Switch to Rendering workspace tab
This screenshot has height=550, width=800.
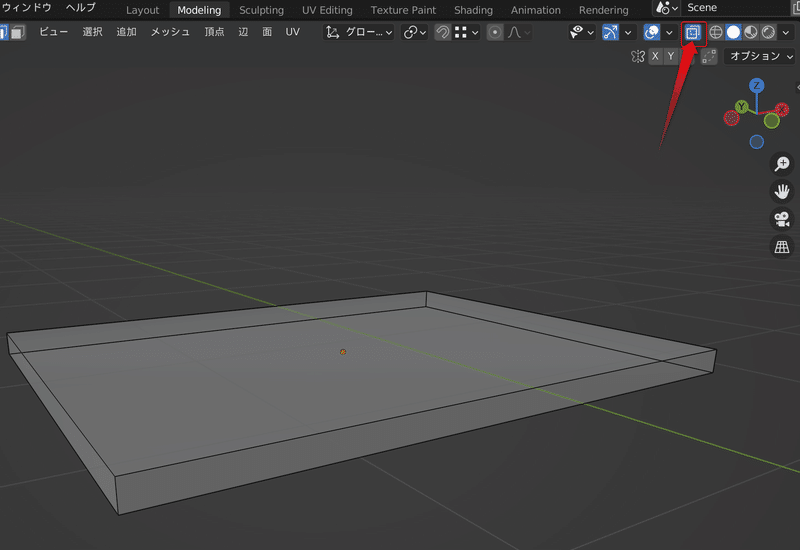coord(604,10)
